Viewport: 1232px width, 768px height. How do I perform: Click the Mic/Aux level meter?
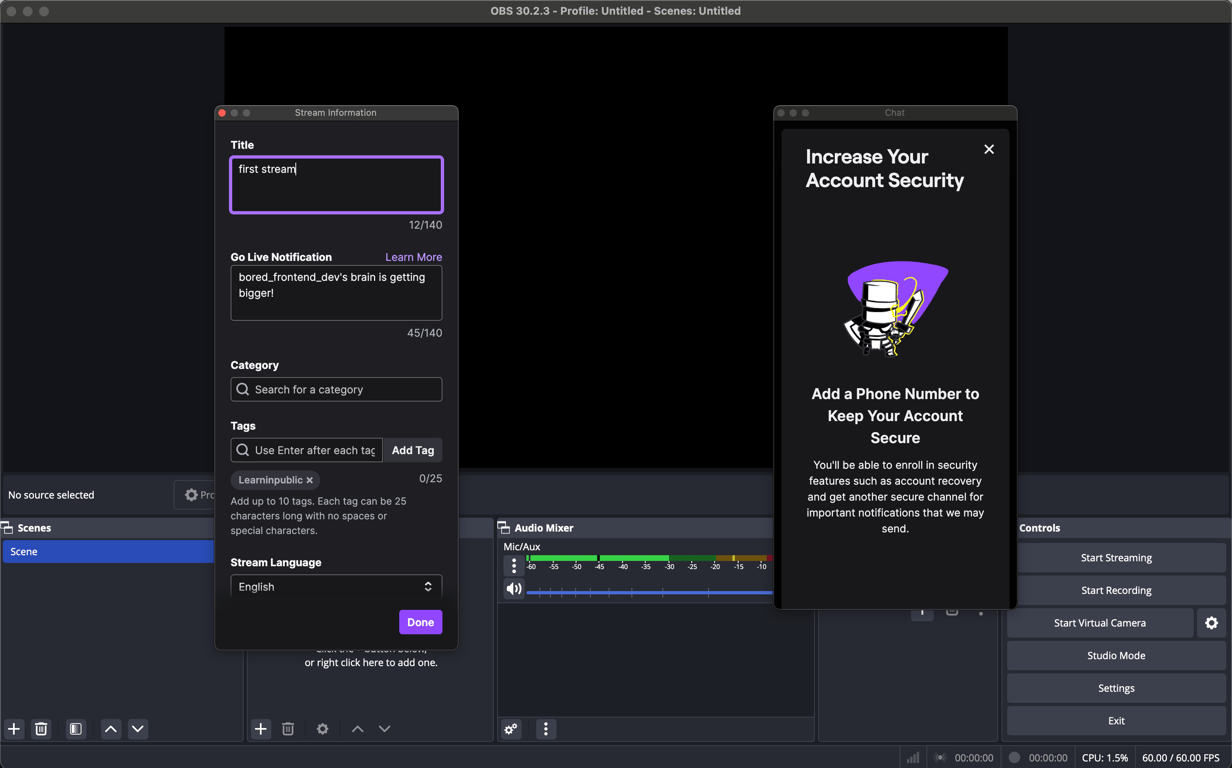point(650,558)
